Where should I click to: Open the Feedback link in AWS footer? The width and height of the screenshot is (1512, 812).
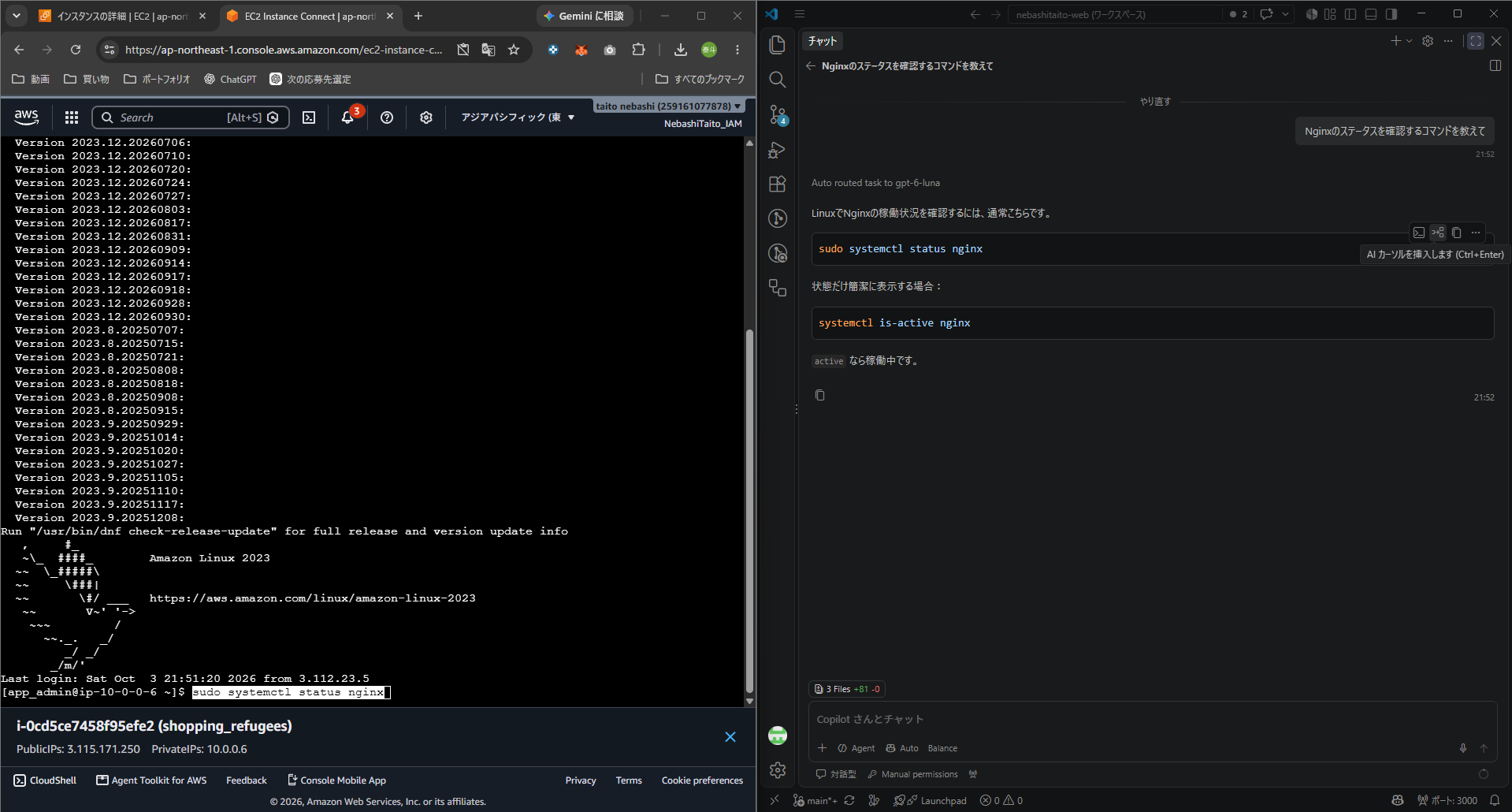247,780
